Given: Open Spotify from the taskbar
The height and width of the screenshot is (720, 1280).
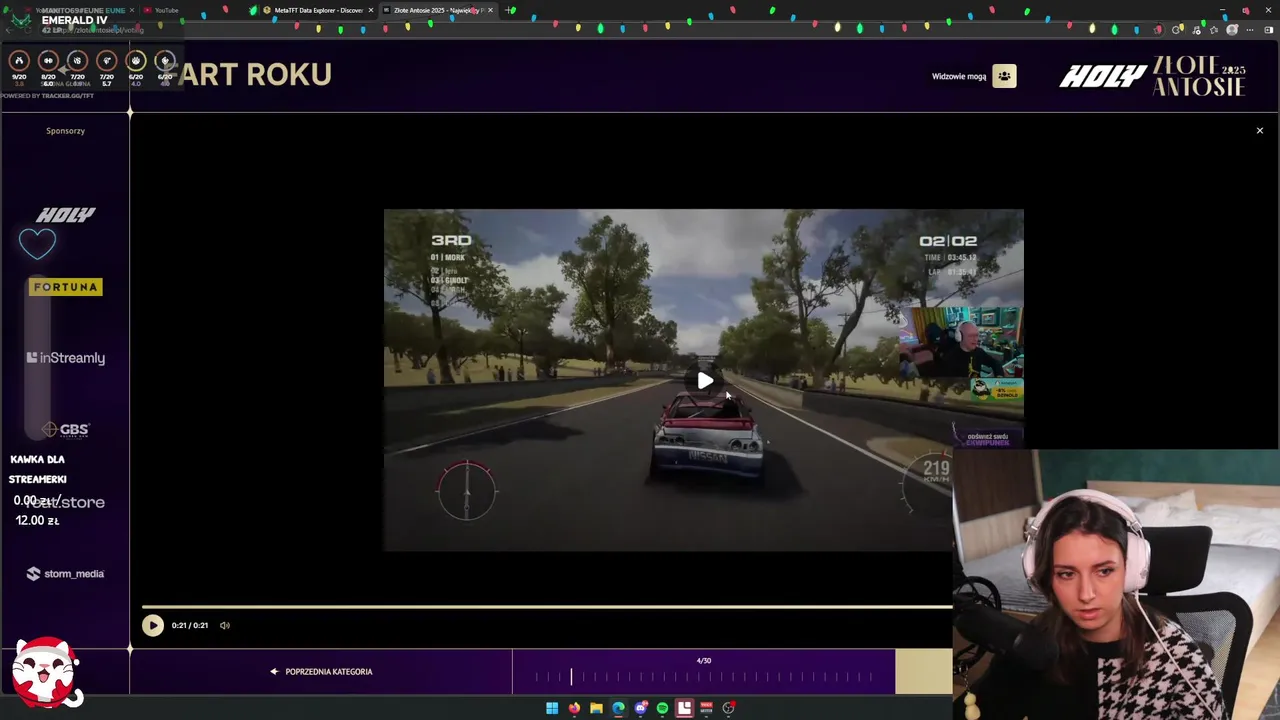Looking at the screenshot, I should coord(662,708).
